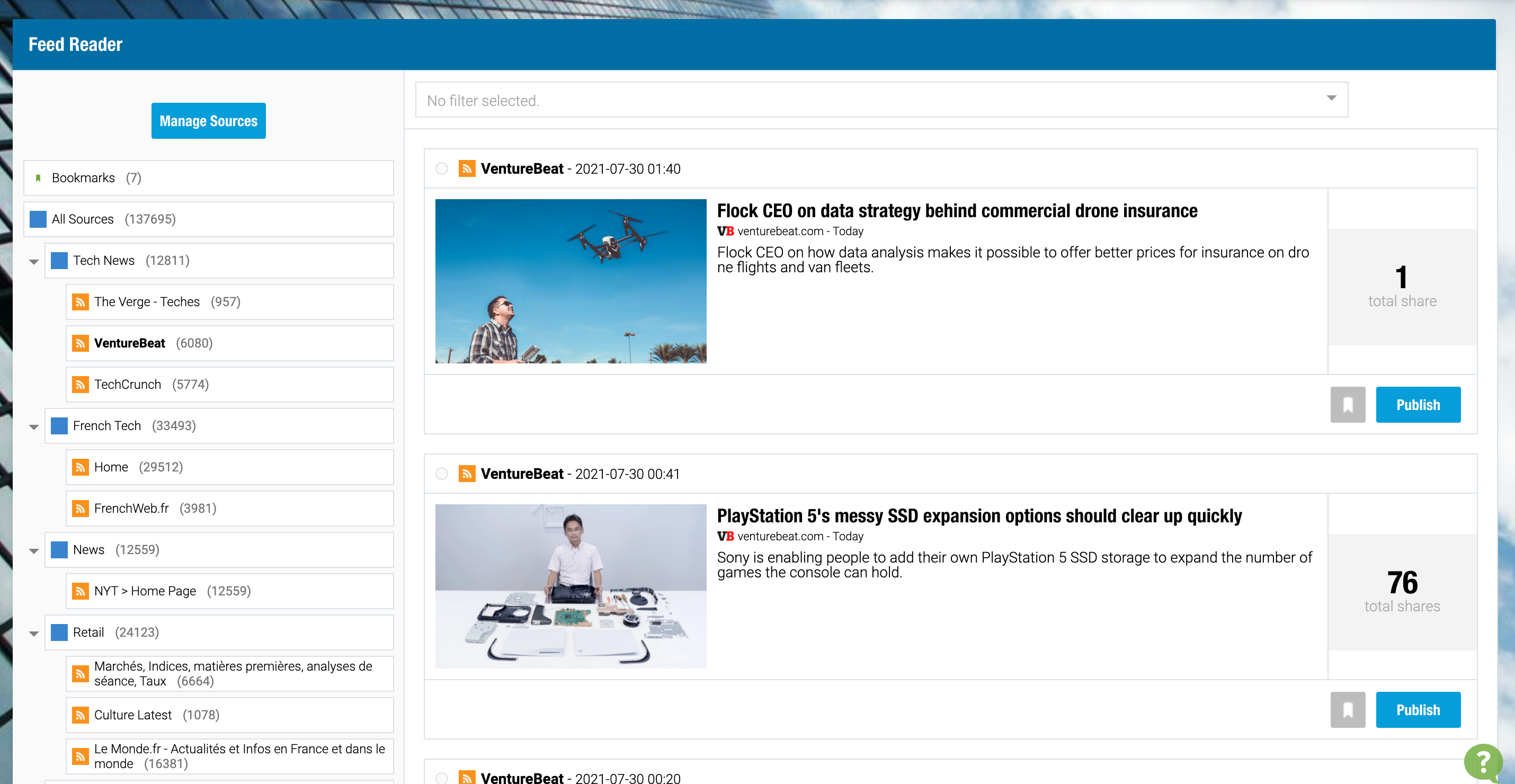Select All Sources (137695)
1515x784 pixels.
point(209,219)
